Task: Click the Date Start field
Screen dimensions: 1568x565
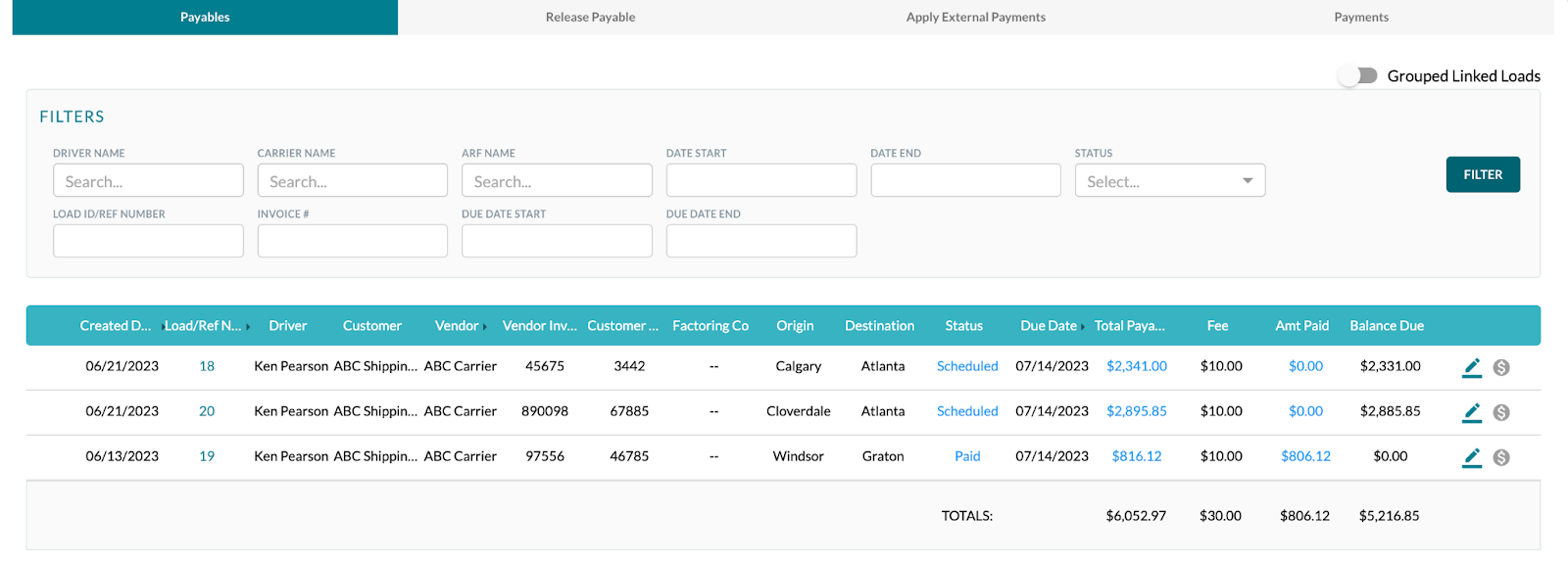Action: point(761,181)
